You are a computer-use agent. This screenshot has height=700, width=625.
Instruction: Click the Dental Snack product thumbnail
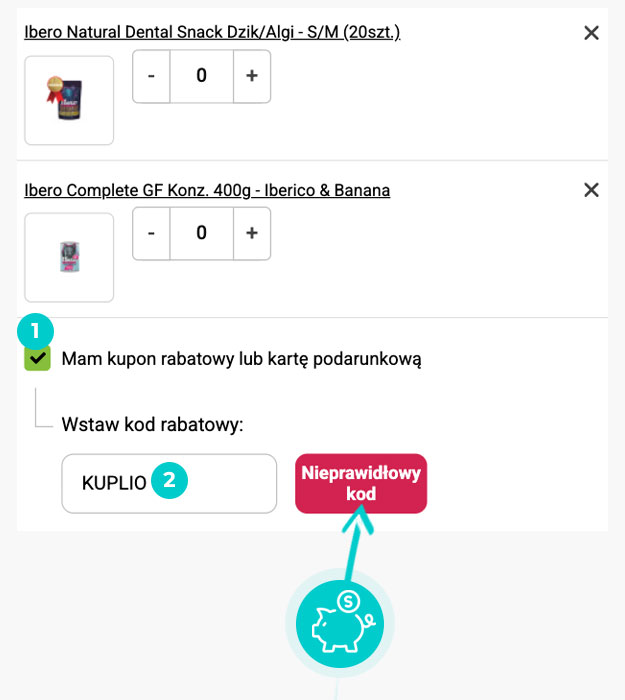tap(69, 100)
